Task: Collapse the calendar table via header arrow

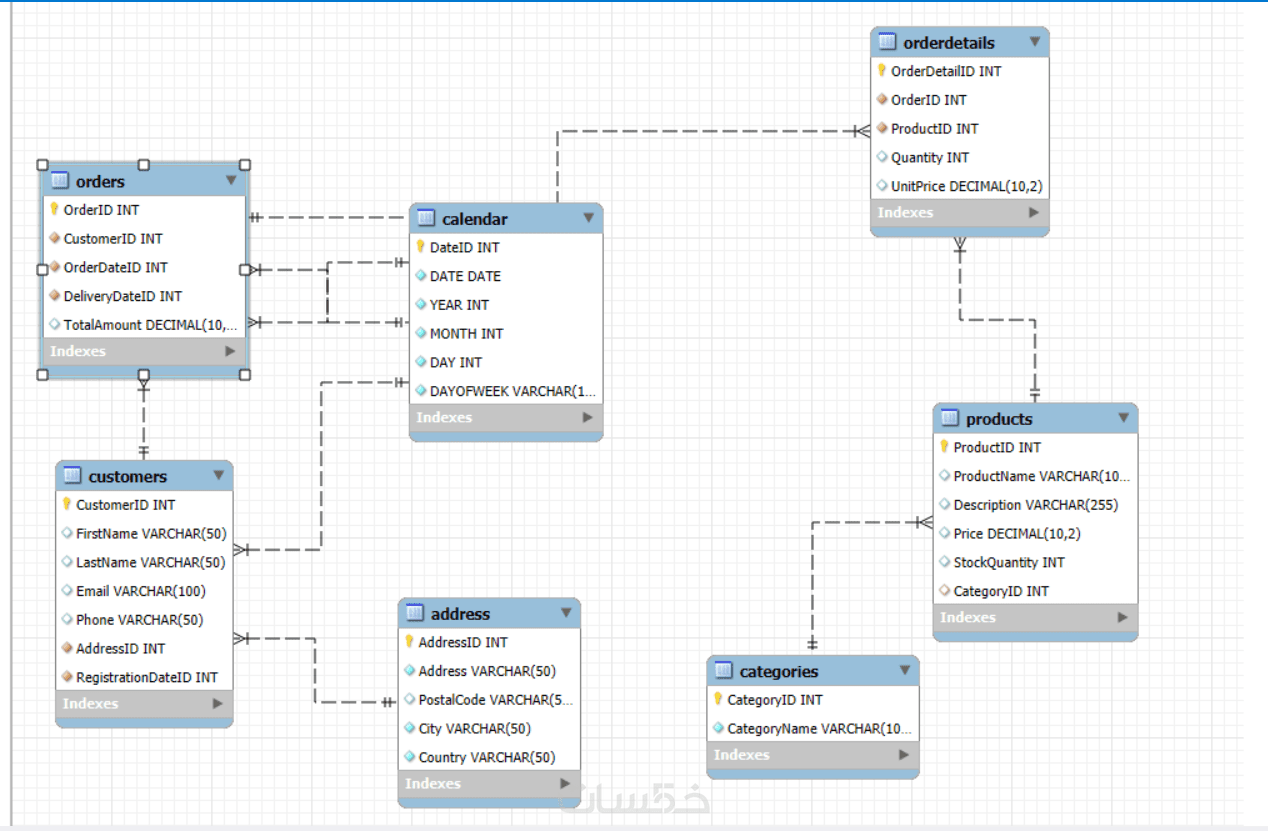Action: click(x=589, y=219)
